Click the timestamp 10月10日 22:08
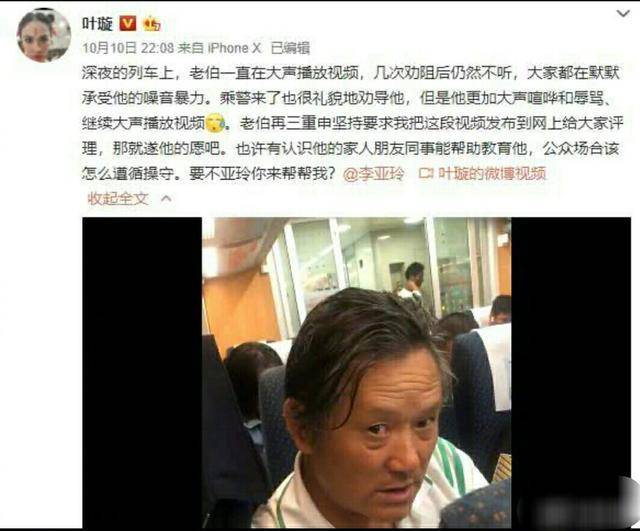This screenshot has width=640, height=531. 128,48
